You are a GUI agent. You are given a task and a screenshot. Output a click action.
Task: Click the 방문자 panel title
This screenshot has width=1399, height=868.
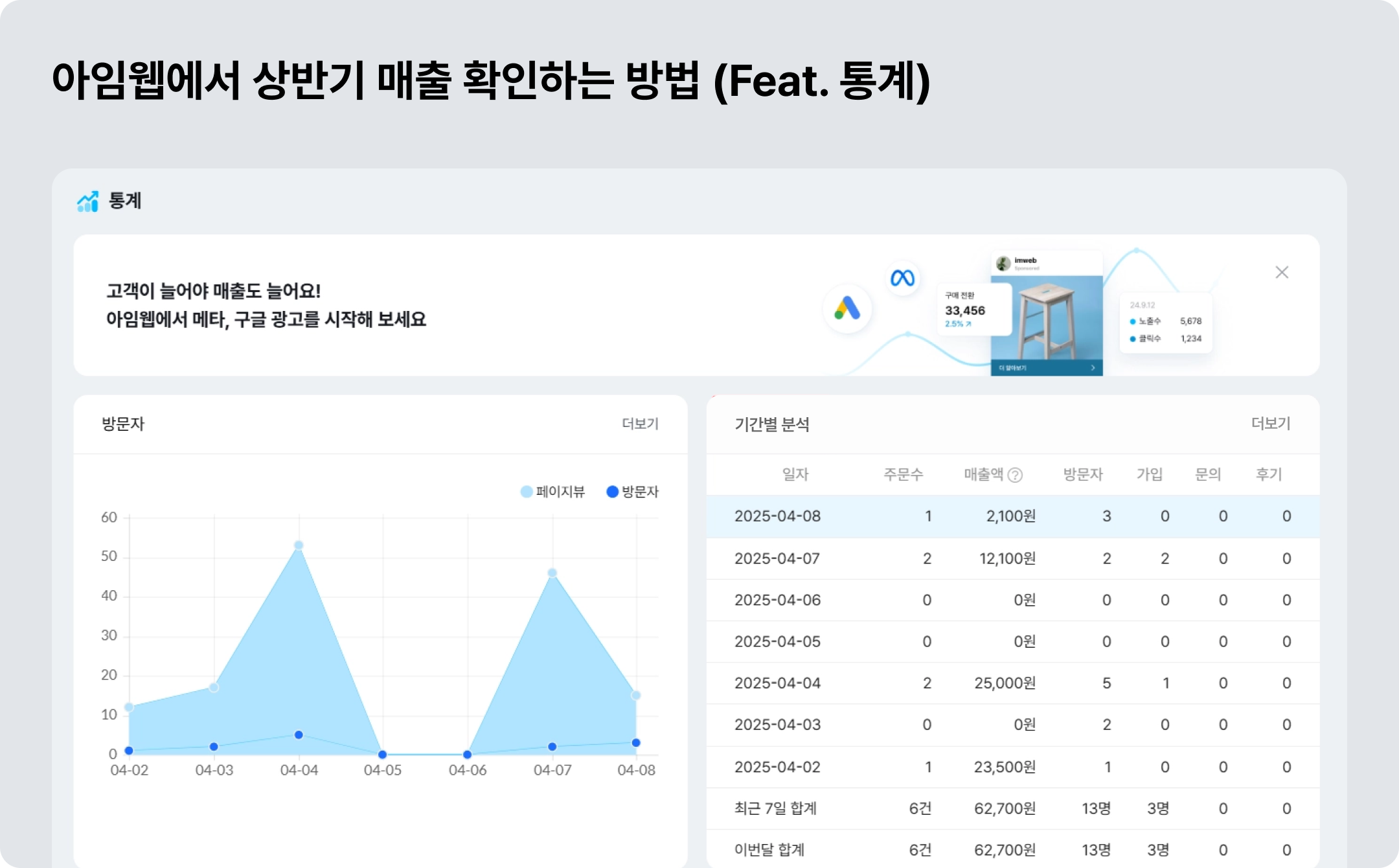coord(123,424)
